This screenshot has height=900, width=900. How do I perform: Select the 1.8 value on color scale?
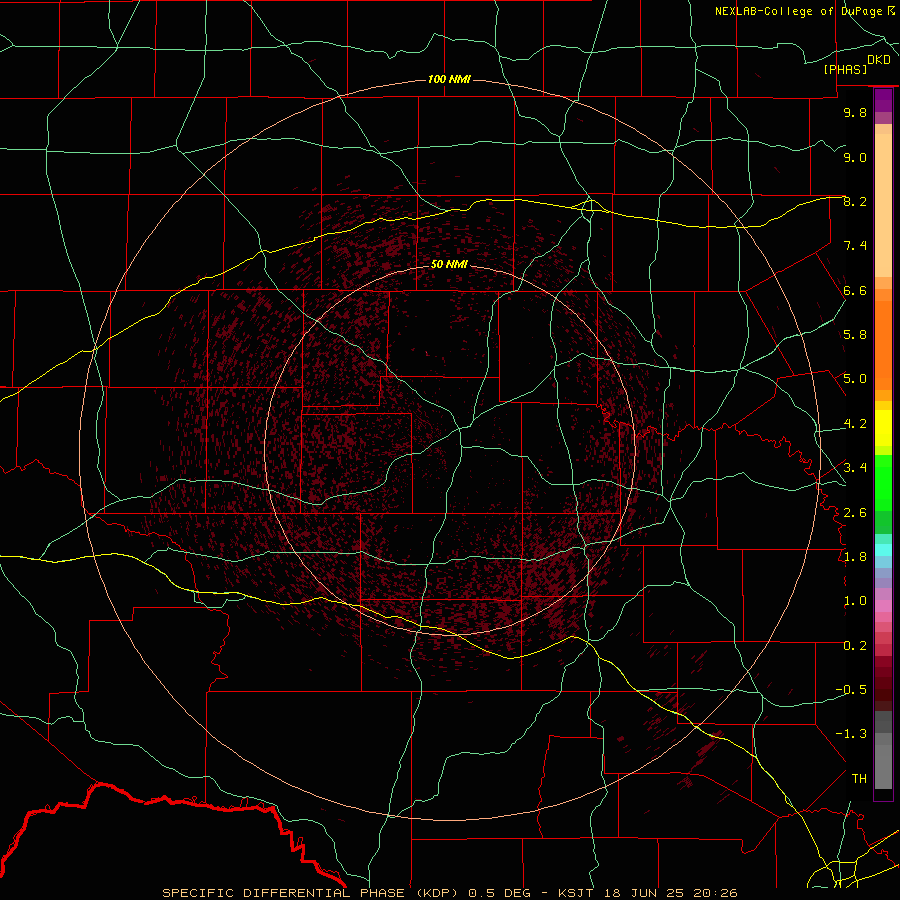coord(855,557)
